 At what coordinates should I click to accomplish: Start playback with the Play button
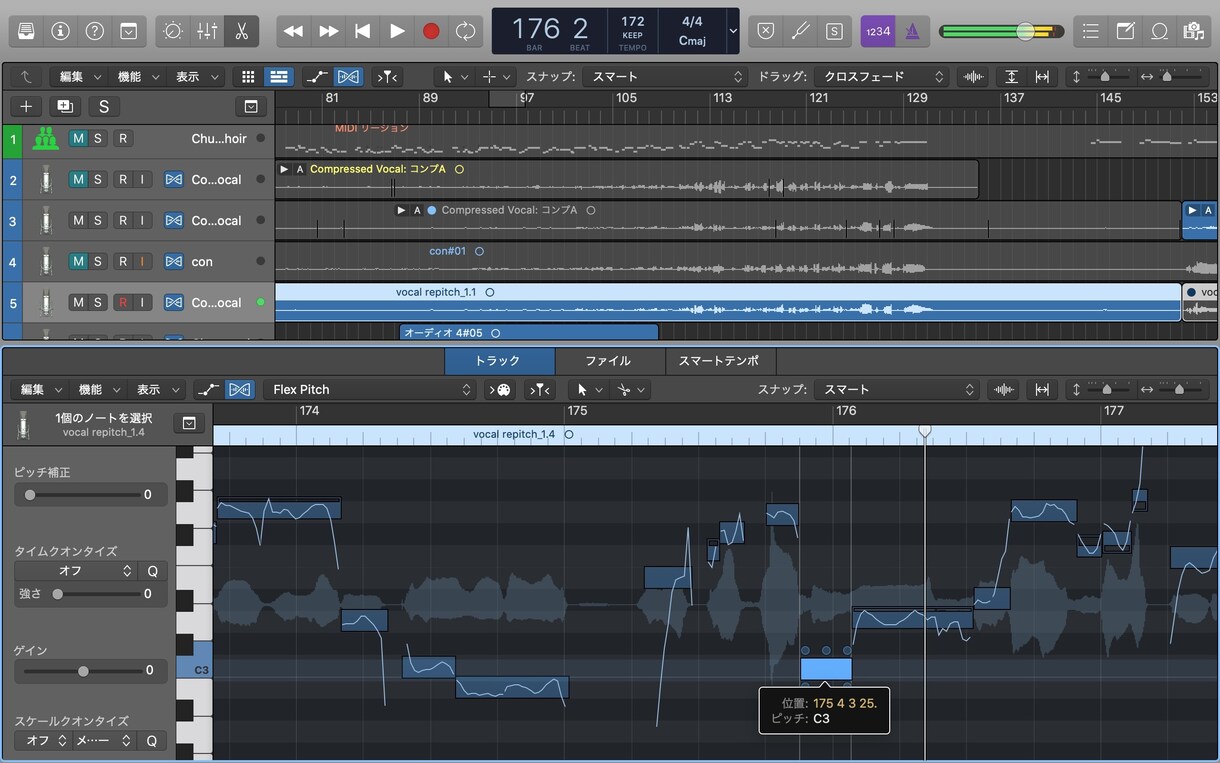[x=397, y=31]
